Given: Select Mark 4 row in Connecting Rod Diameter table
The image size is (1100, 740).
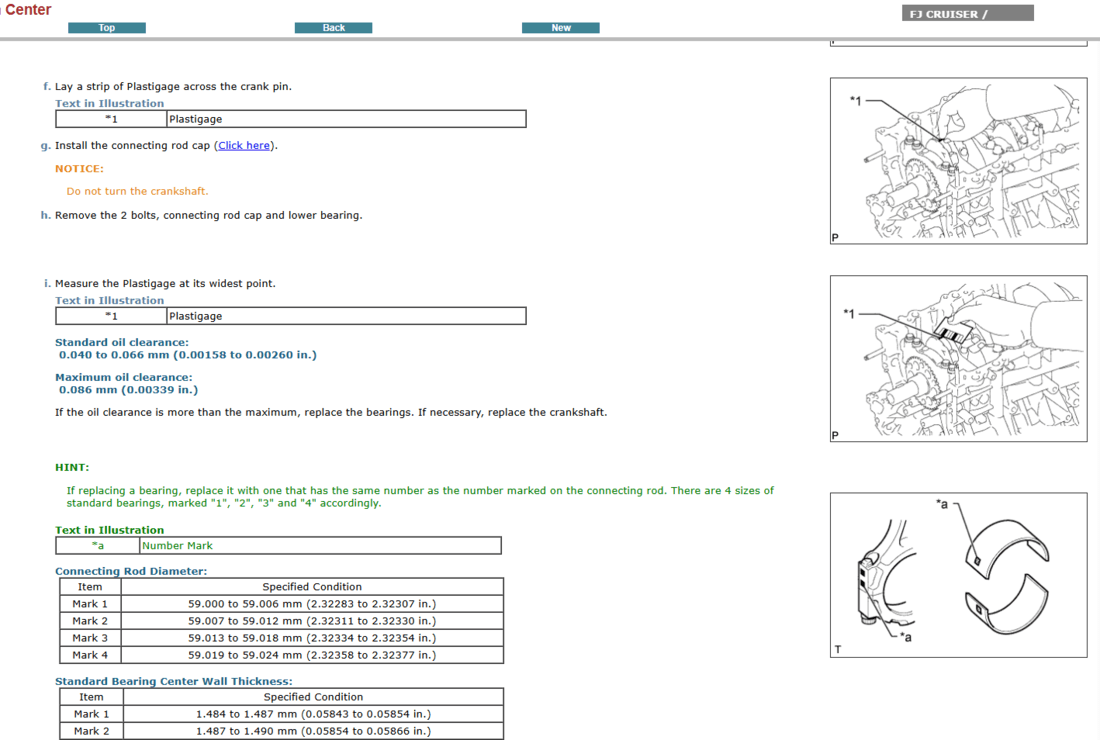Looking at the screenshot, I should click(x=281, y=655).
